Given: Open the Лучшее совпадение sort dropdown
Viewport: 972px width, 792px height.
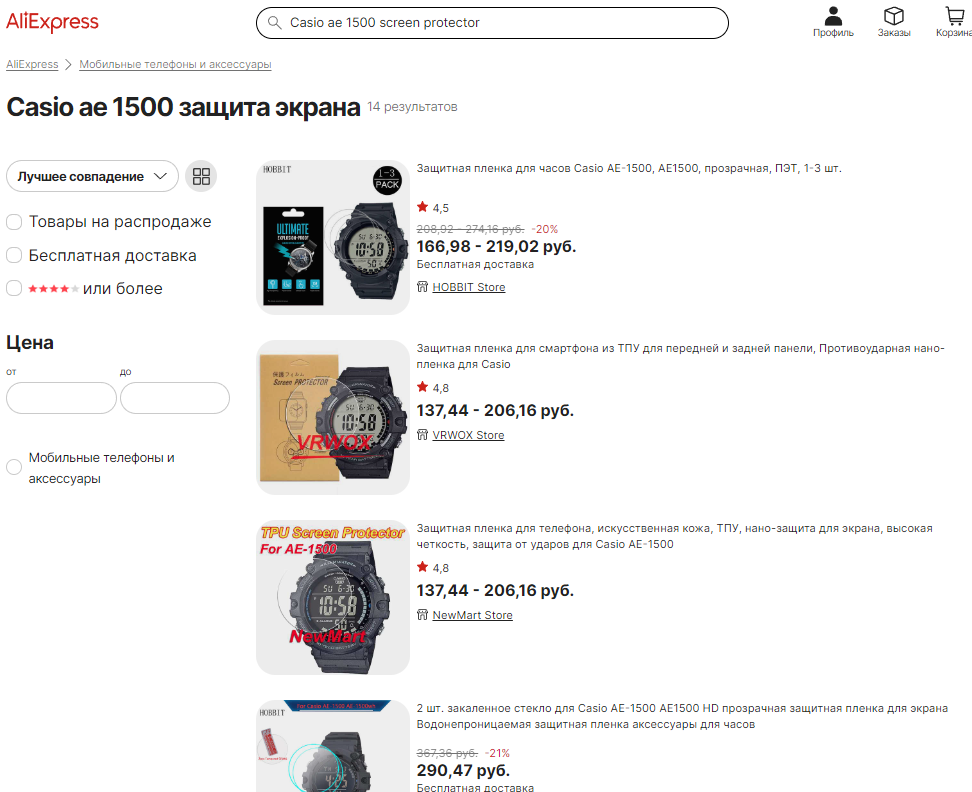Looking at the screenshot, I should pos(92,176).
